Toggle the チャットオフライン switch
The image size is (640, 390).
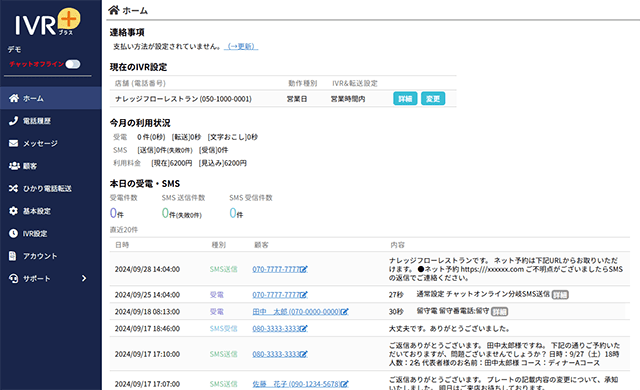coord(73,64)
